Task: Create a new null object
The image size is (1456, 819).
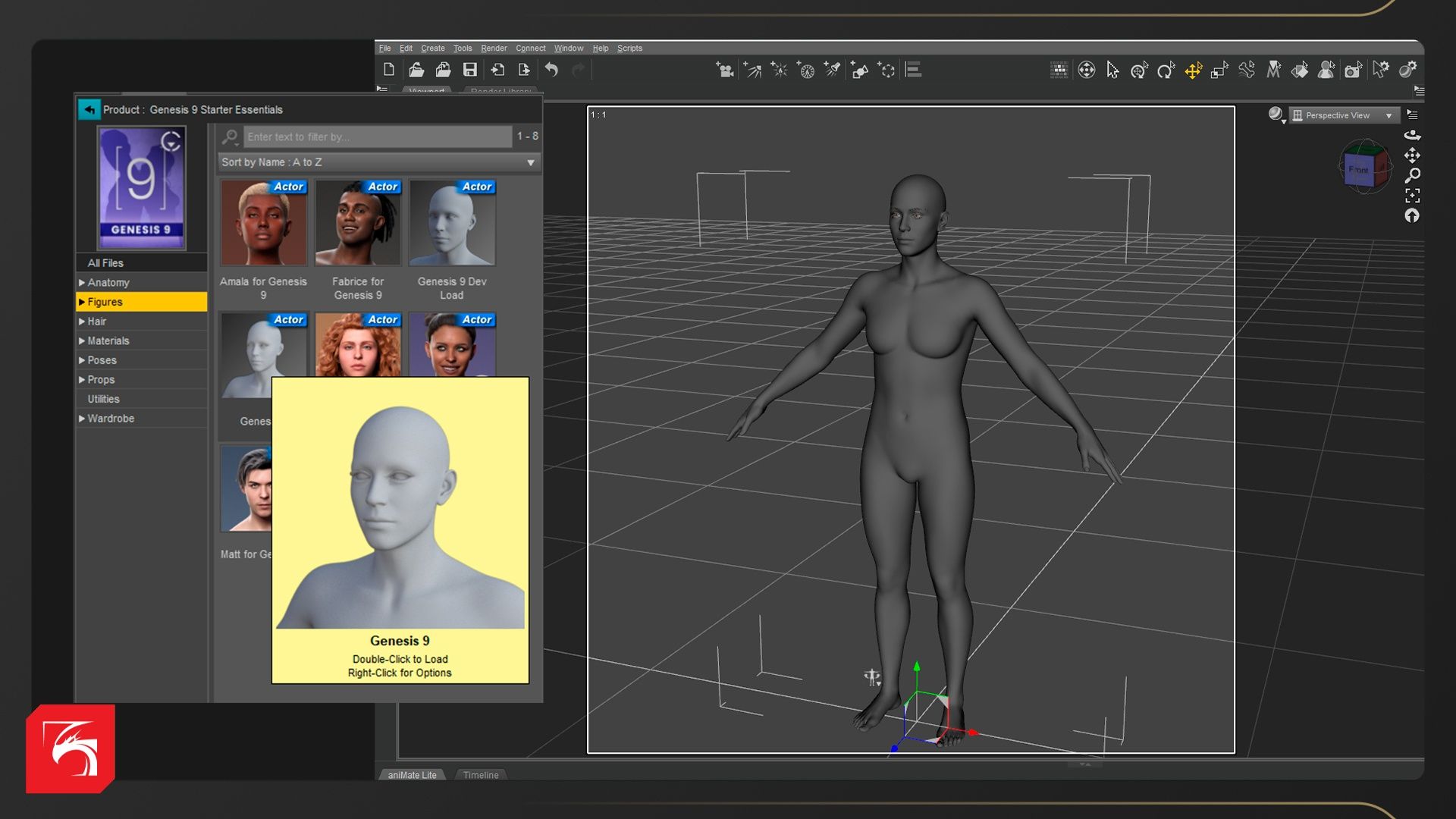Action: [886, 70]
